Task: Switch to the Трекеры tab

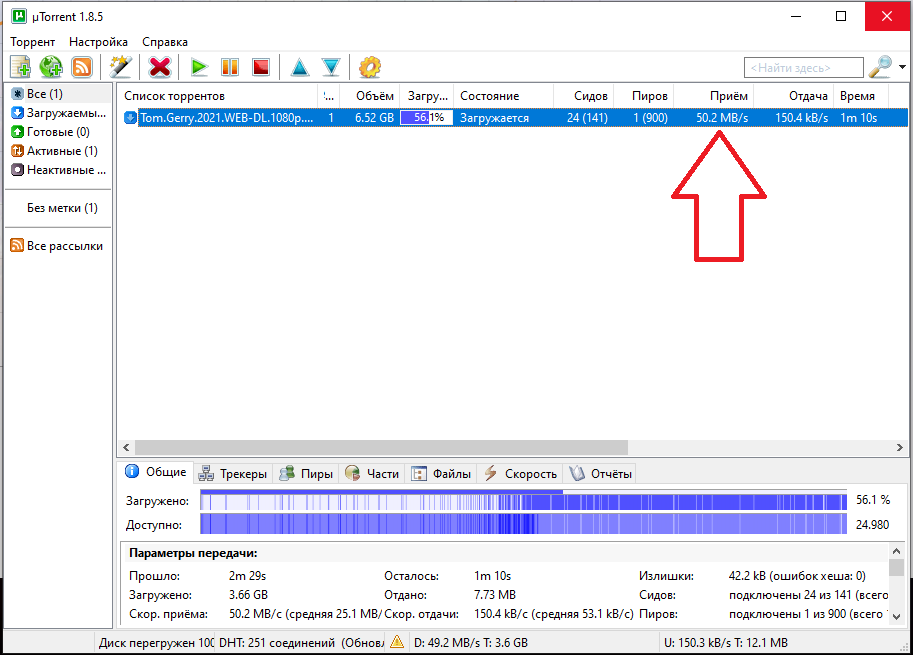Action: point(232,474)
